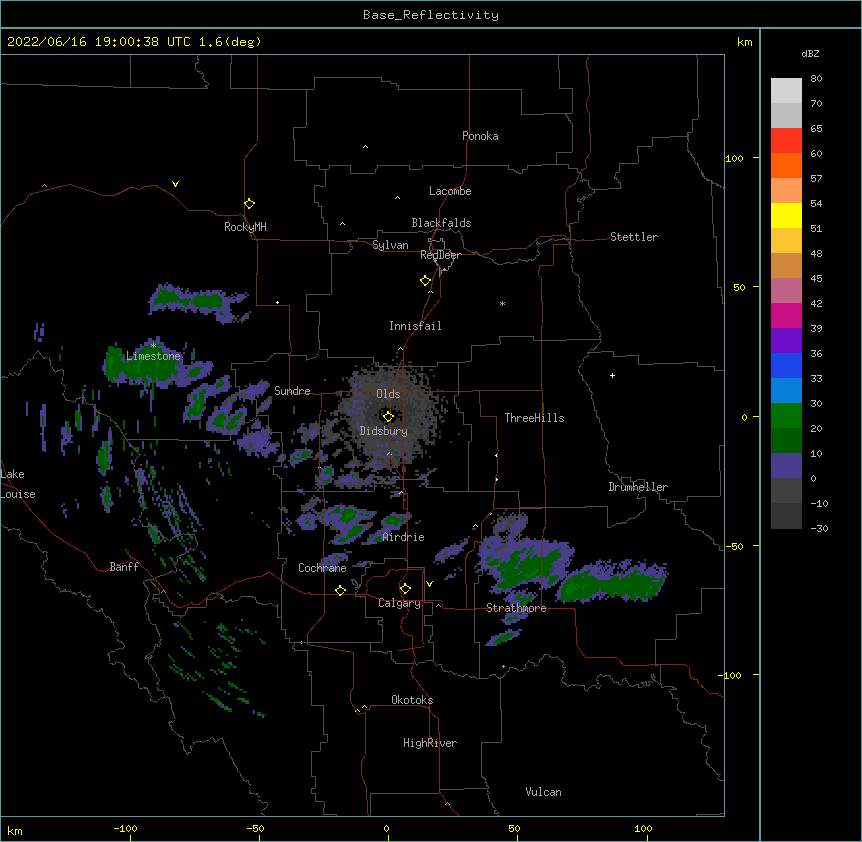Select the yellow diamond marker inside Calgary
862x842 pixels.
pyautogui.click(x=405, y=589)
